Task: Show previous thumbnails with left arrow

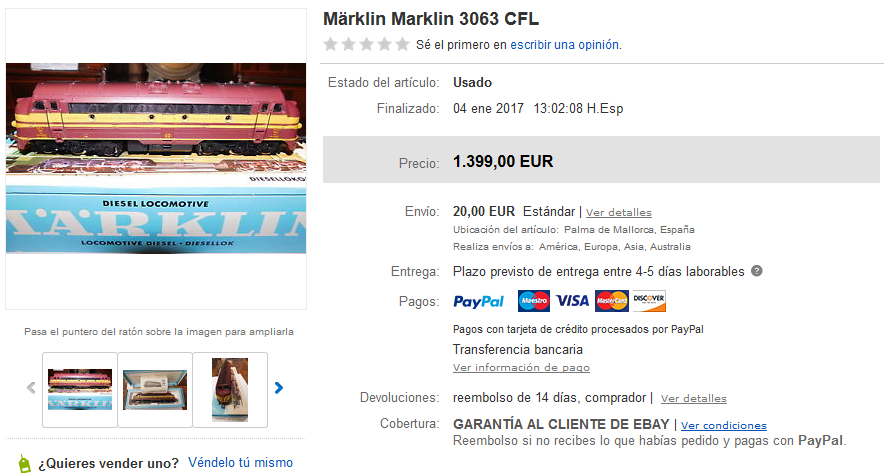Action: 32,388
